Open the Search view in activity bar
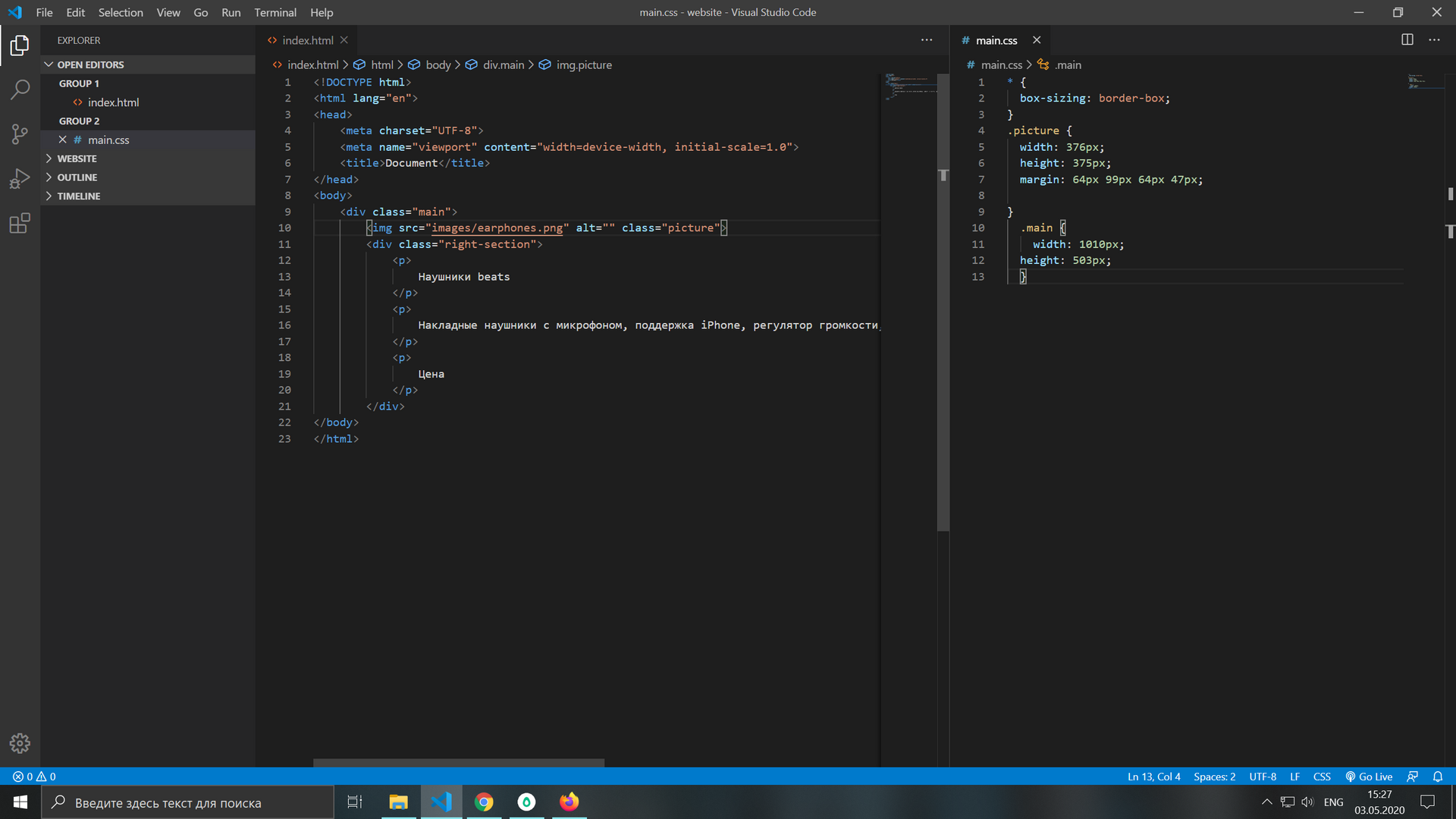This screenshot has height=819, width=1456. [20, 89]
